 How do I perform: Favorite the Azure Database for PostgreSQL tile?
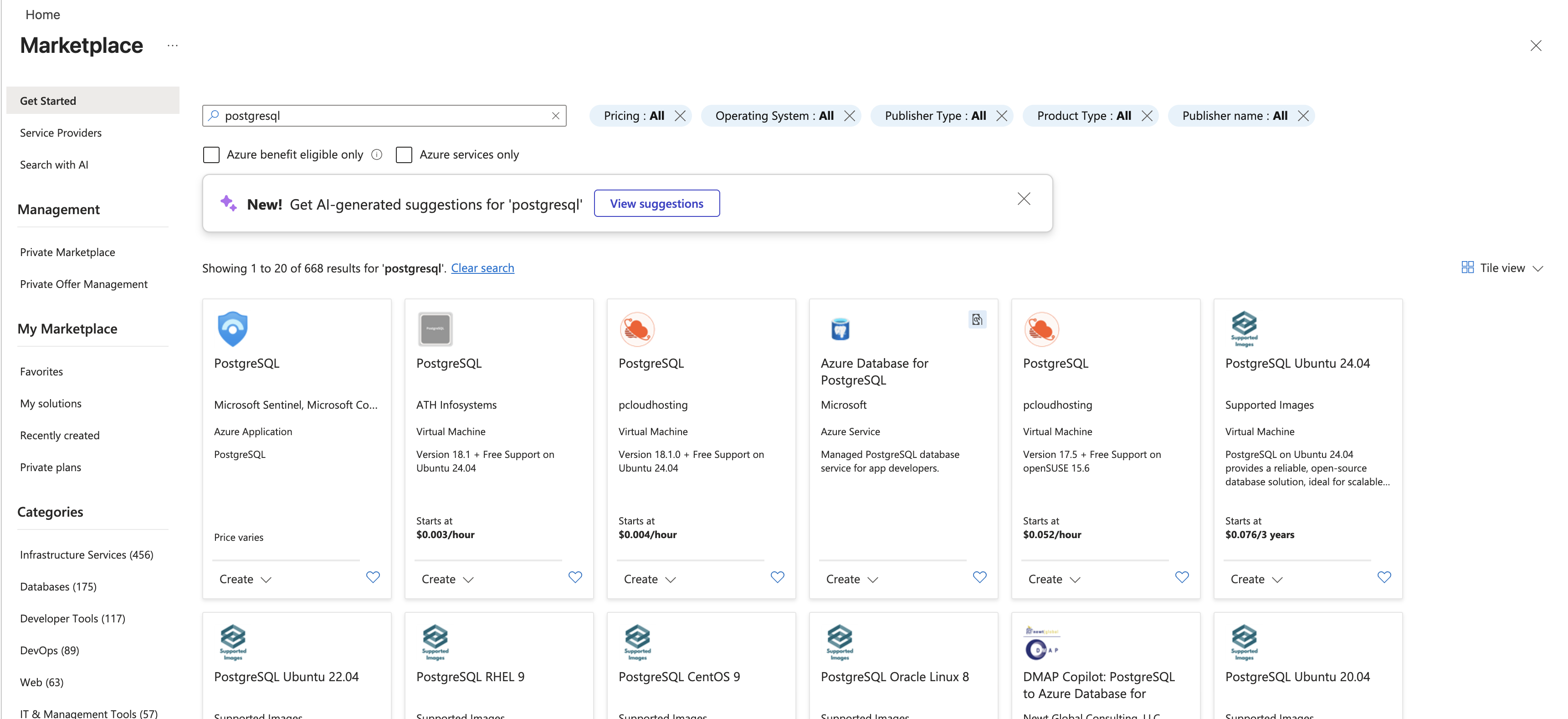tap(979, 577)
